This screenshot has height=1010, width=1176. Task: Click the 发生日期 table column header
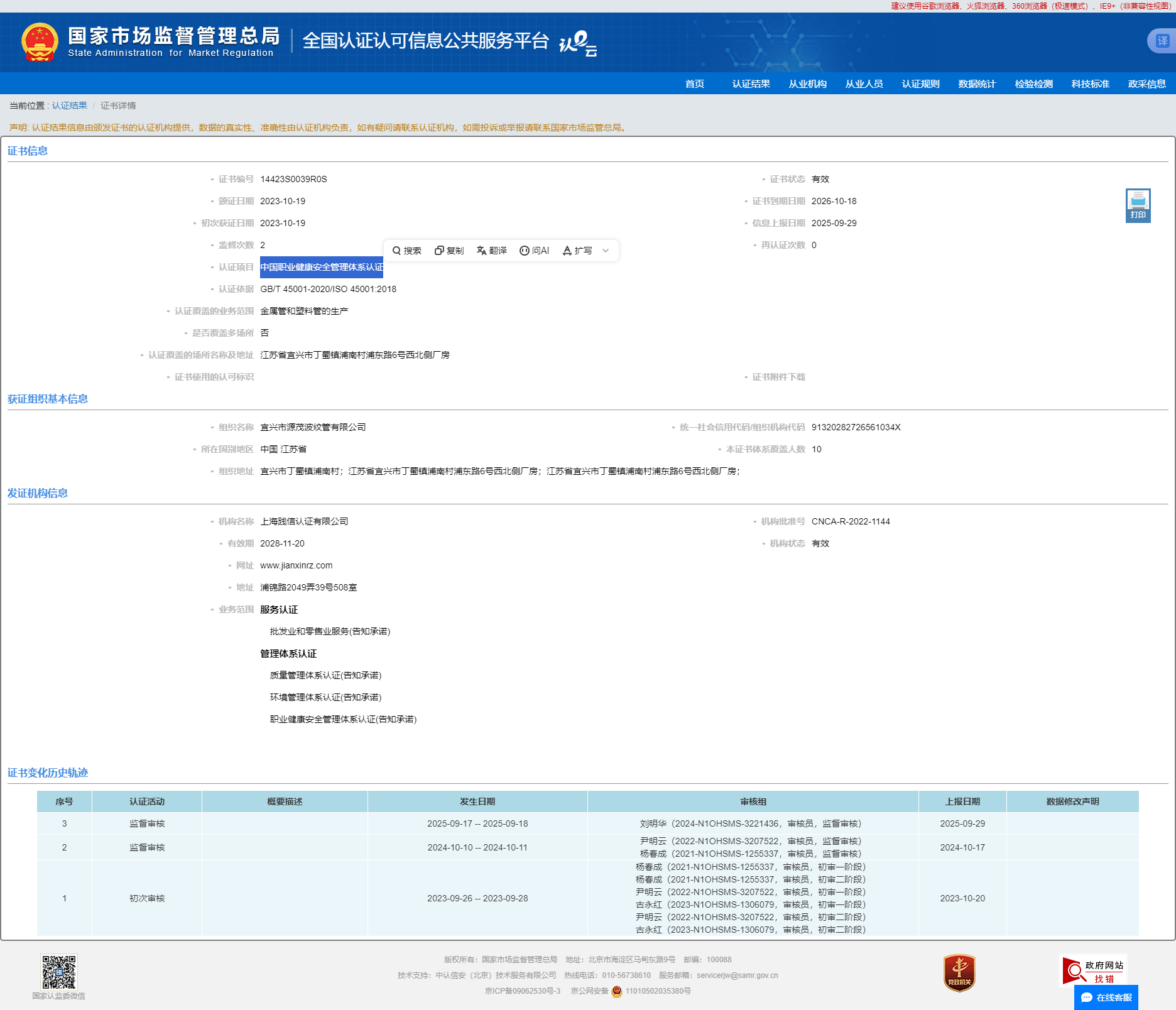point(477,801)
